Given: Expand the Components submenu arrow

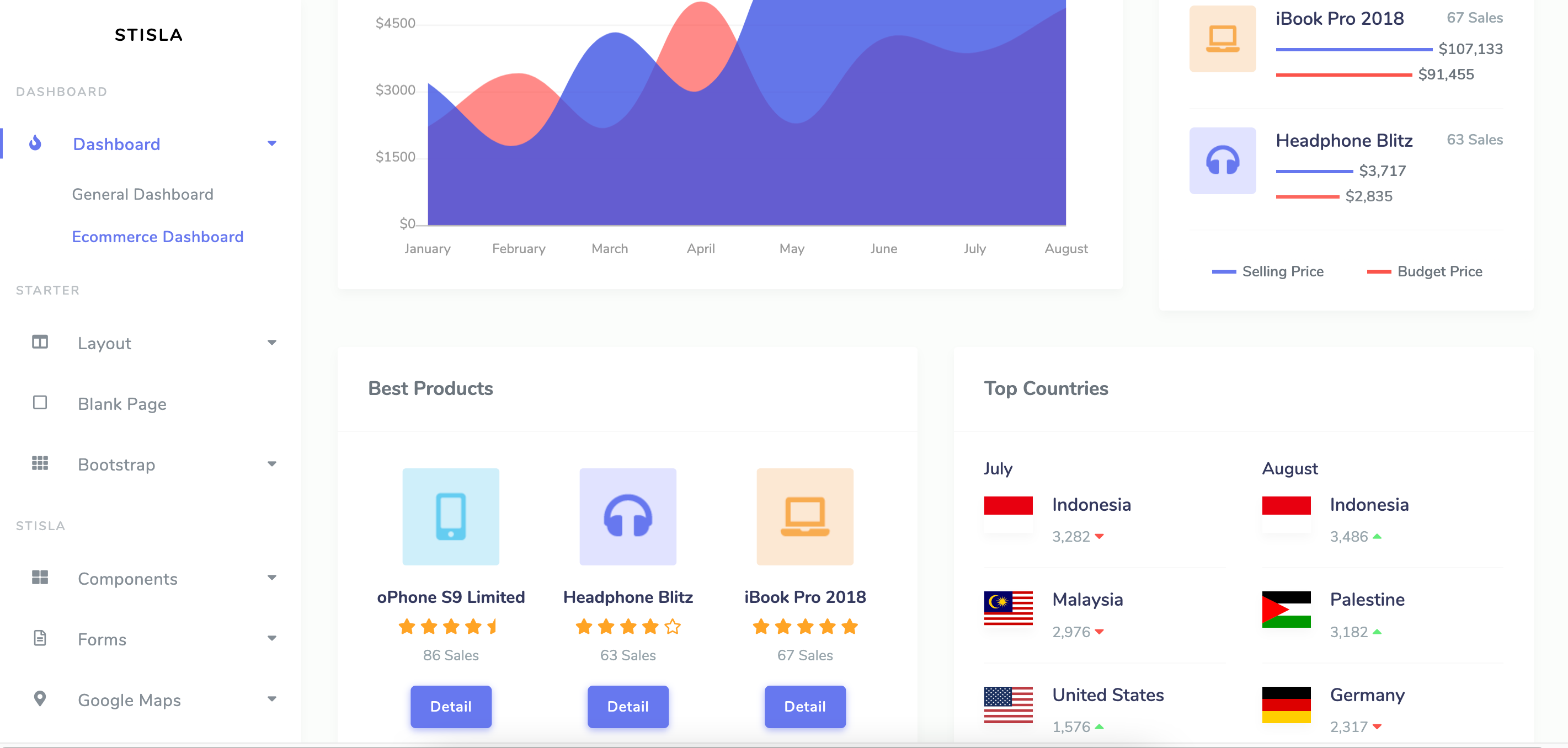Looking at the screenshot, I should [271, 578].
